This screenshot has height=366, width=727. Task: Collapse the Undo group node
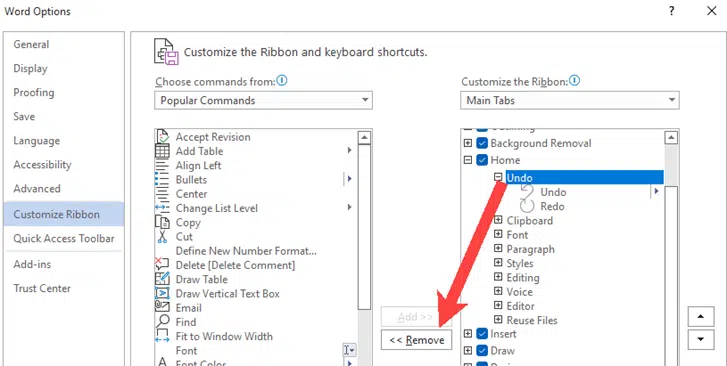point(498,177)
